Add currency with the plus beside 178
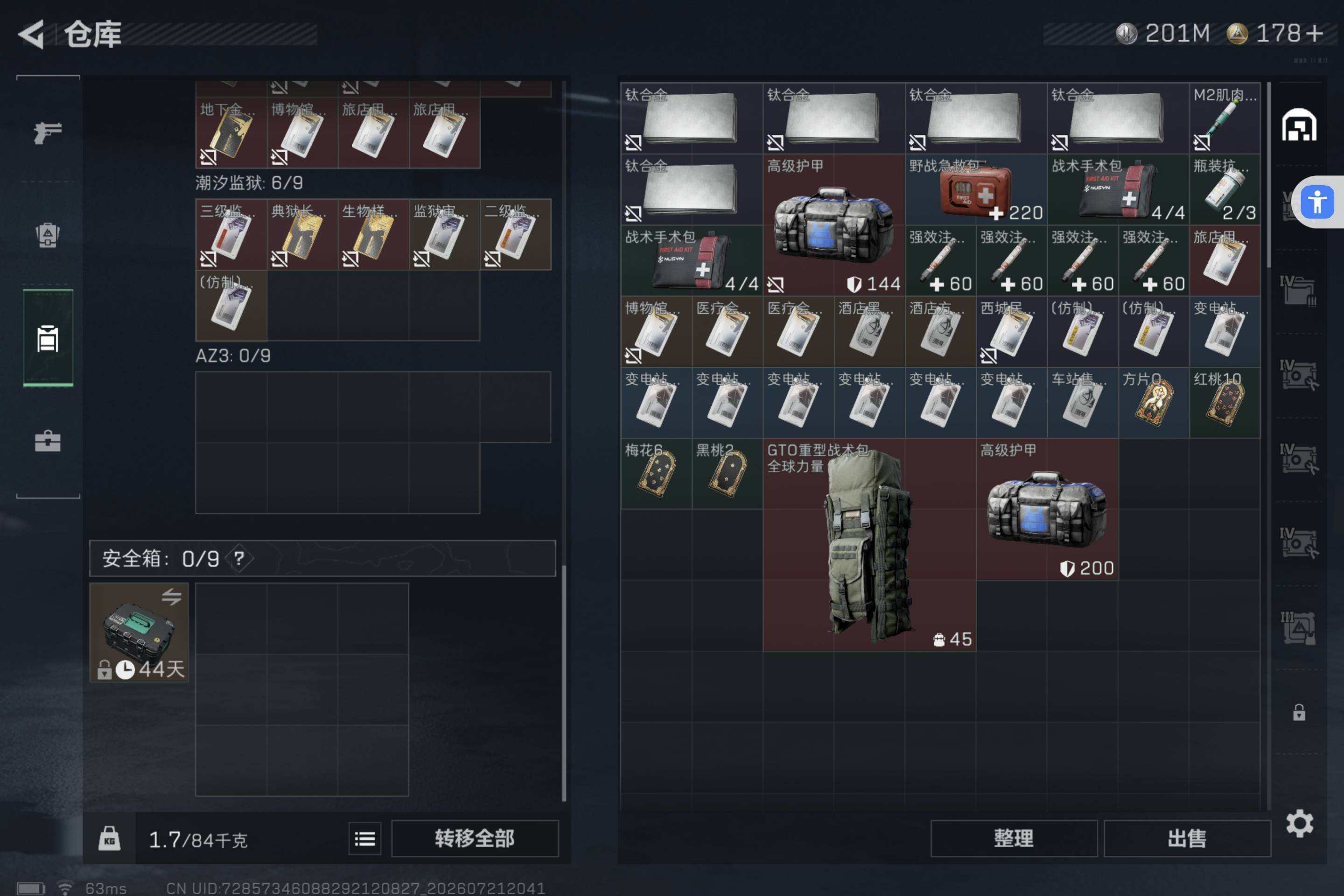The image size is (1344, 896). point(1314,34)
